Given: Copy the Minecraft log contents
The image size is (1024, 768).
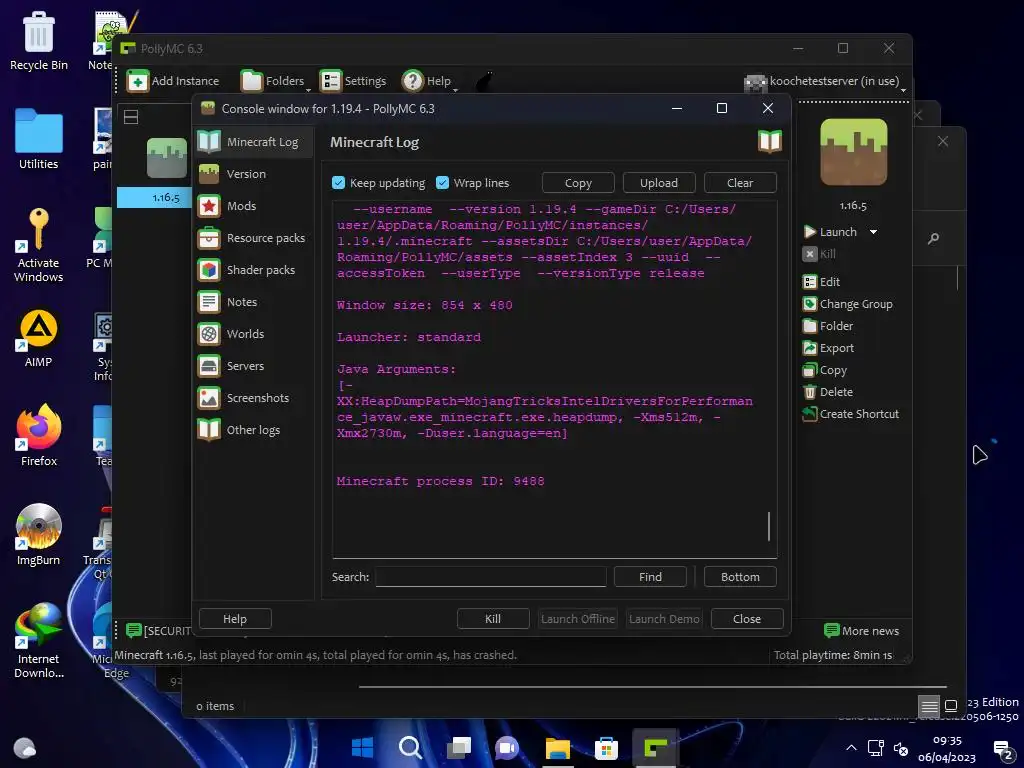Looking at the screenshot, I should click(578, 183).
